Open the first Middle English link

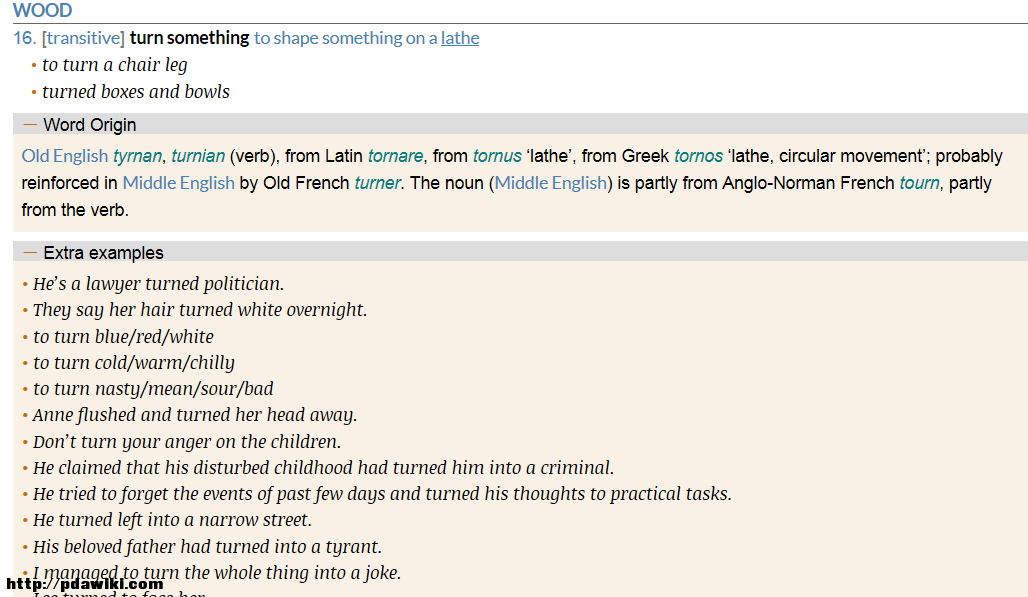click(x=178, y=183)
